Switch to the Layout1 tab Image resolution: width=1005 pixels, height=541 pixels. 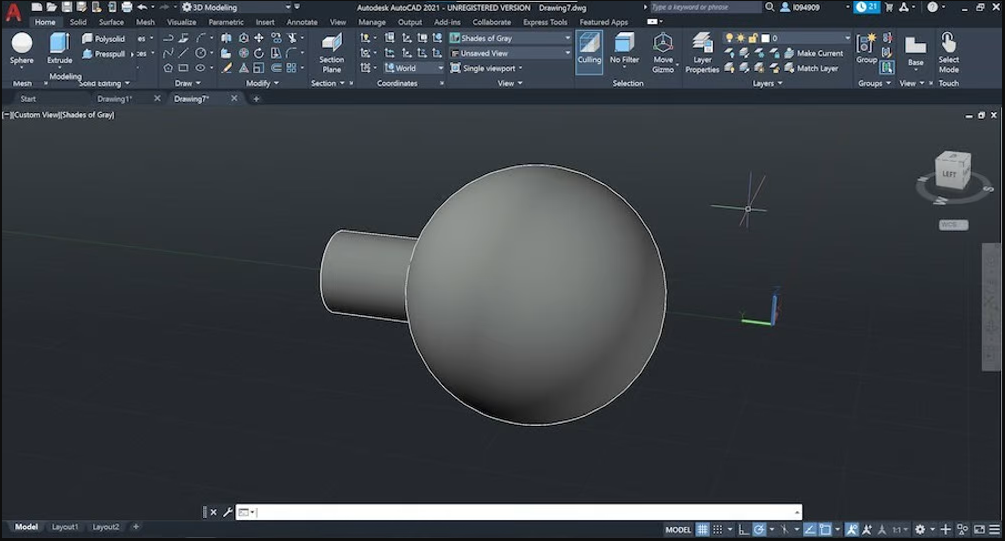click(65, 527)
